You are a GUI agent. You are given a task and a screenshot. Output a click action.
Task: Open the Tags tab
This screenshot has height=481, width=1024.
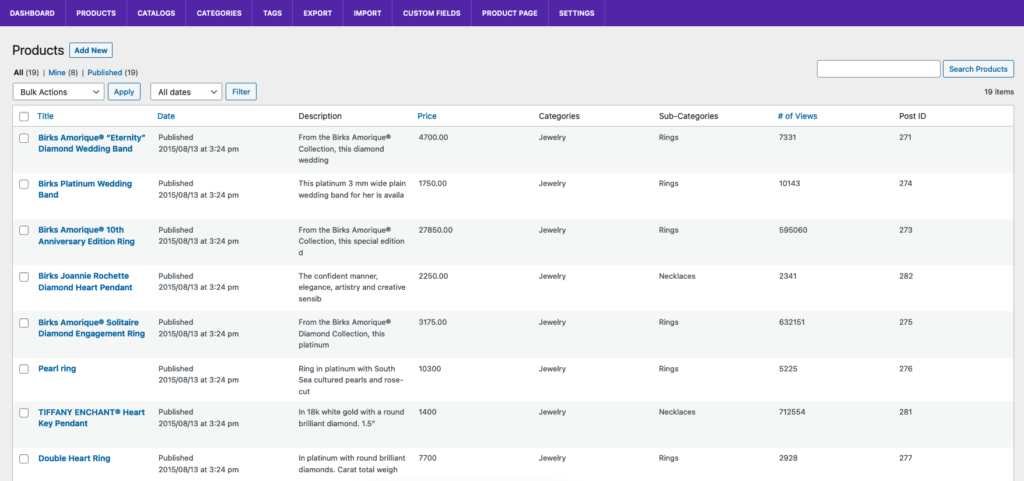[x=272, y=13]
